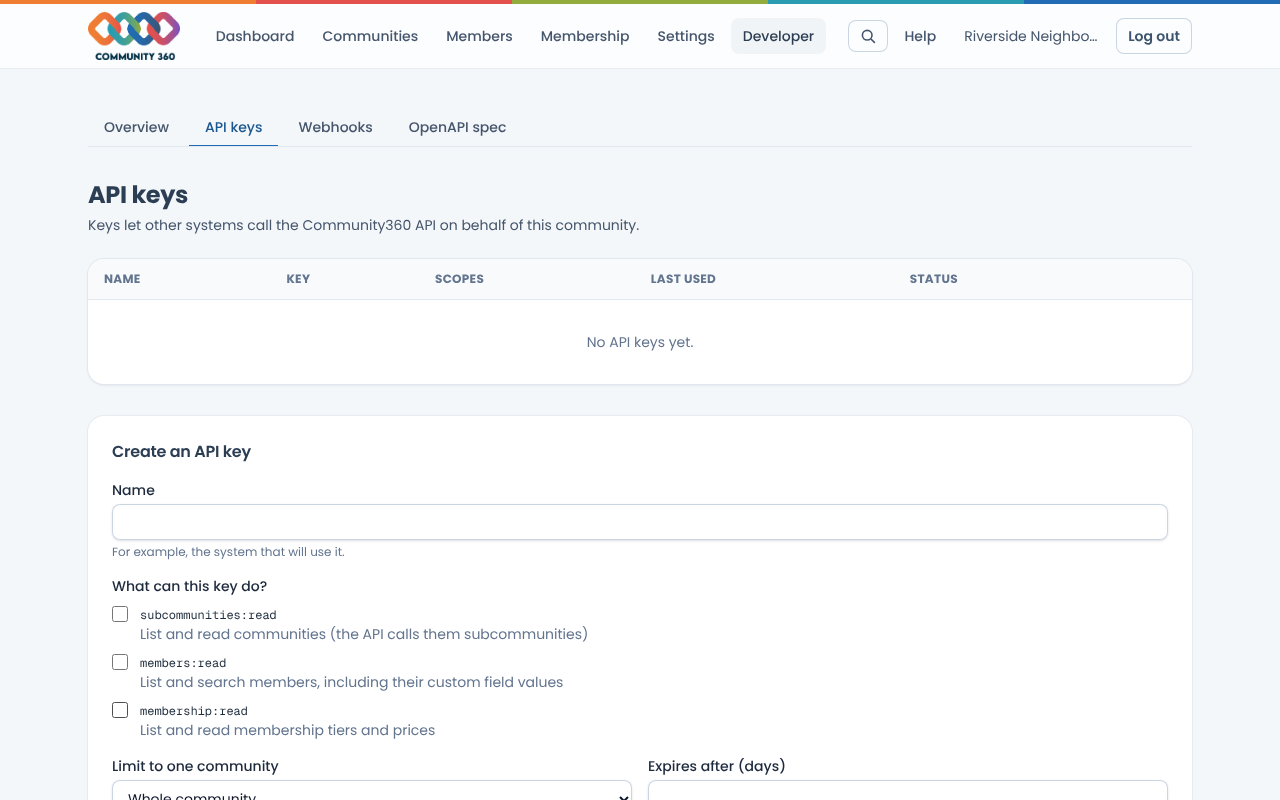Switch to the Webhooks tab
1280x800 pixels.
[335, 127]
